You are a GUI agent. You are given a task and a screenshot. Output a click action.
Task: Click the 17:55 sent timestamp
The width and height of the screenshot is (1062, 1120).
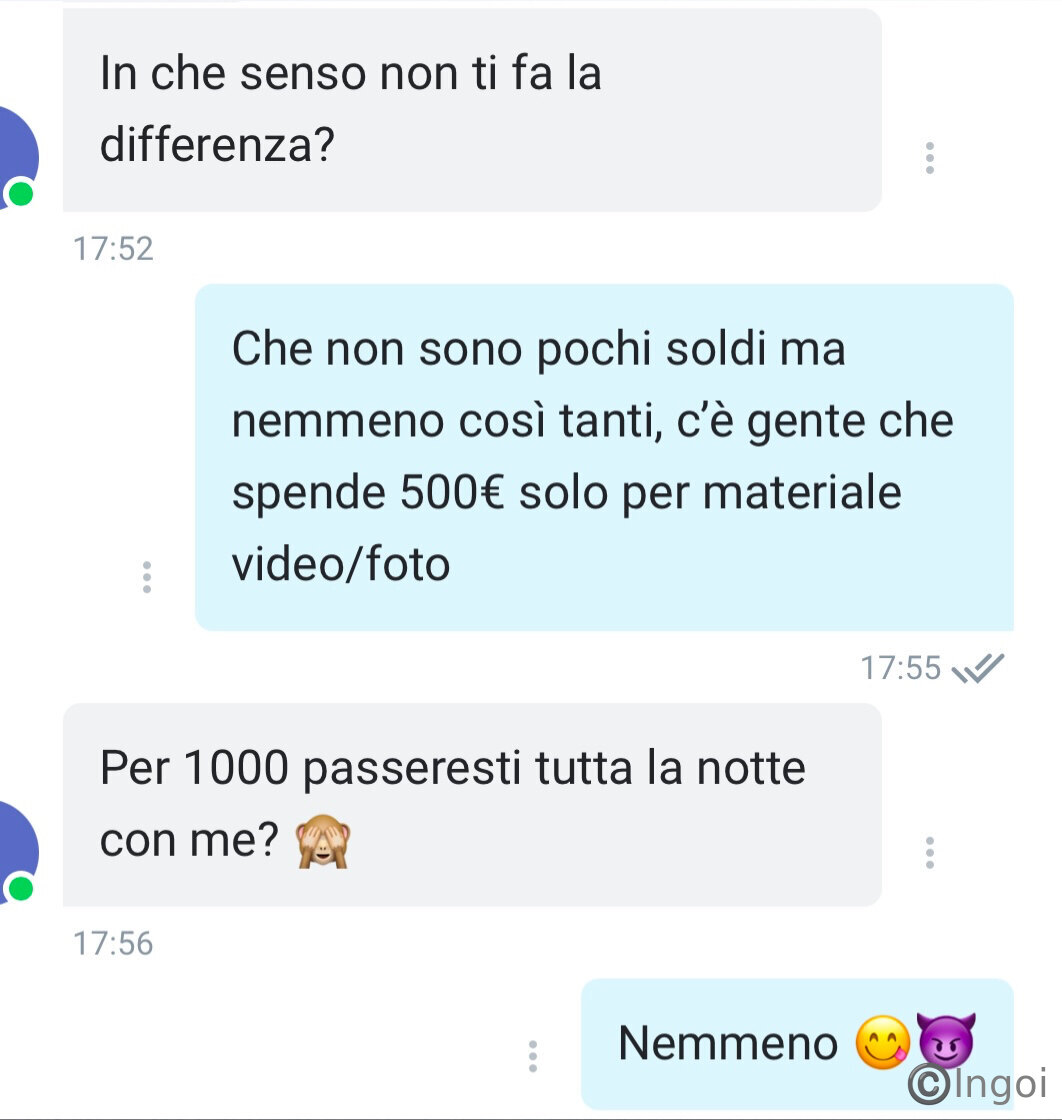pos(901,669)
